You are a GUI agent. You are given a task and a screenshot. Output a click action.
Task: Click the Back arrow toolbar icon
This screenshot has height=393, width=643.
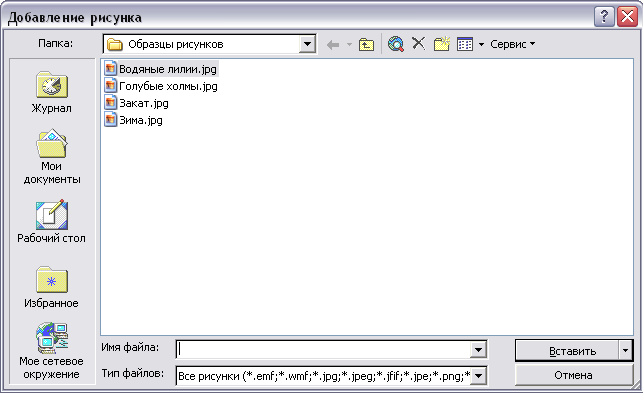333,44
